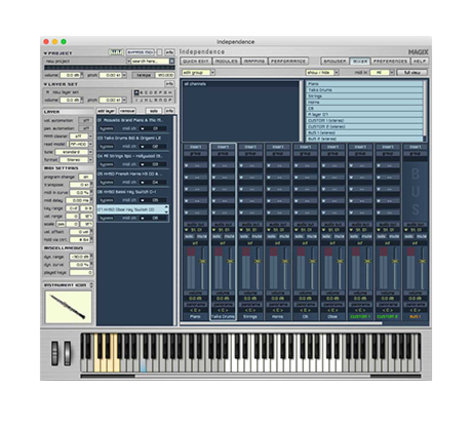
Task: Switch to the Performance tab
Action: 288,61
